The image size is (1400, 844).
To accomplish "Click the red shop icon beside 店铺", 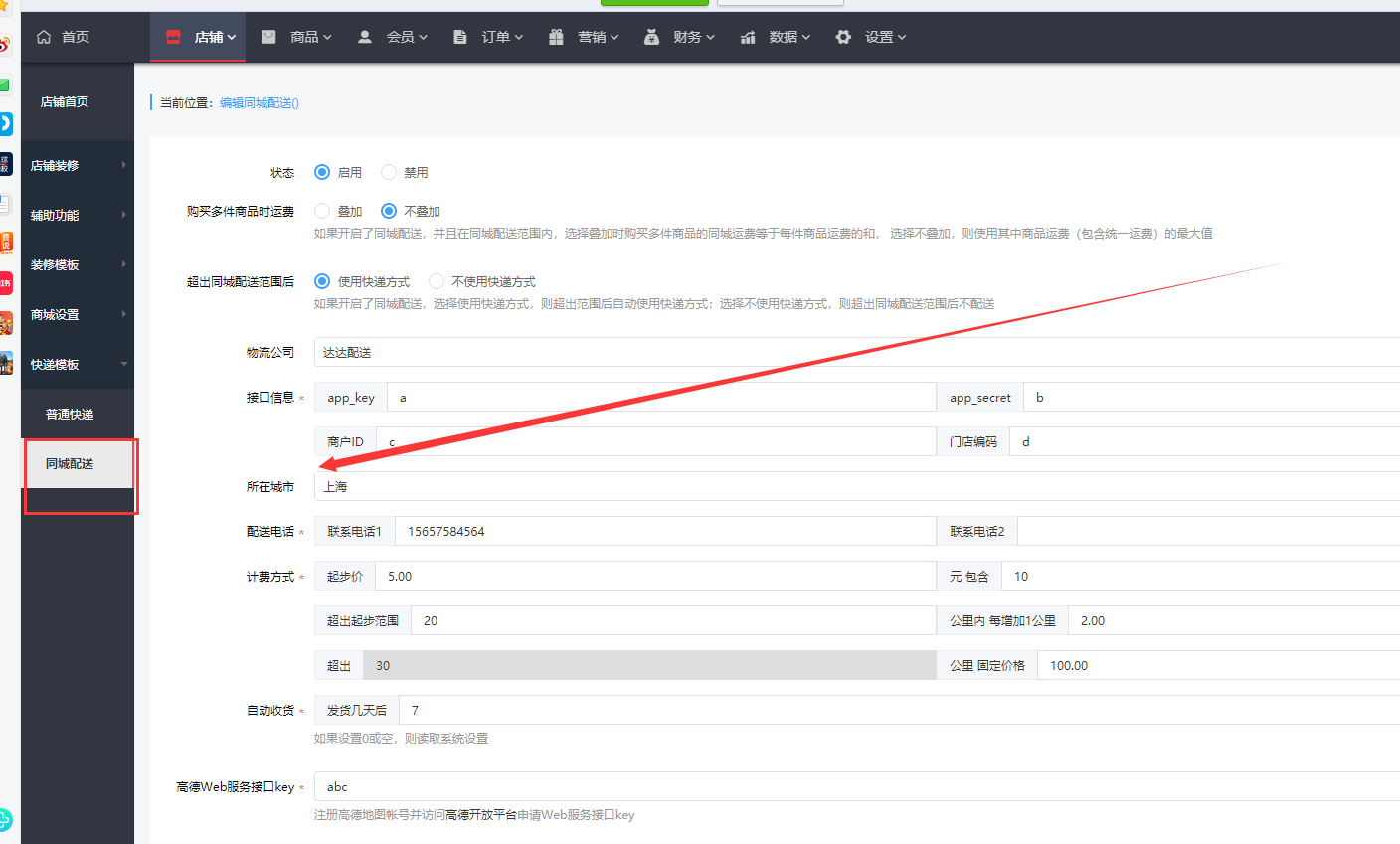I will [x=174, y=37].
